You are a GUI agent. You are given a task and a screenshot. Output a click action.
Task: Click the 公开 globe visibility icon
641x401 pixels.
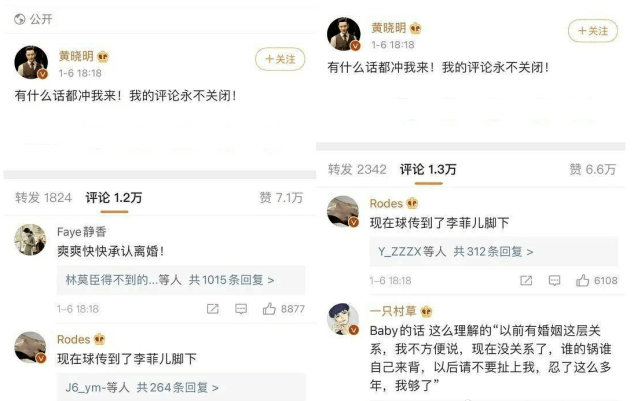pyautogui.click(x=20, y=19)
